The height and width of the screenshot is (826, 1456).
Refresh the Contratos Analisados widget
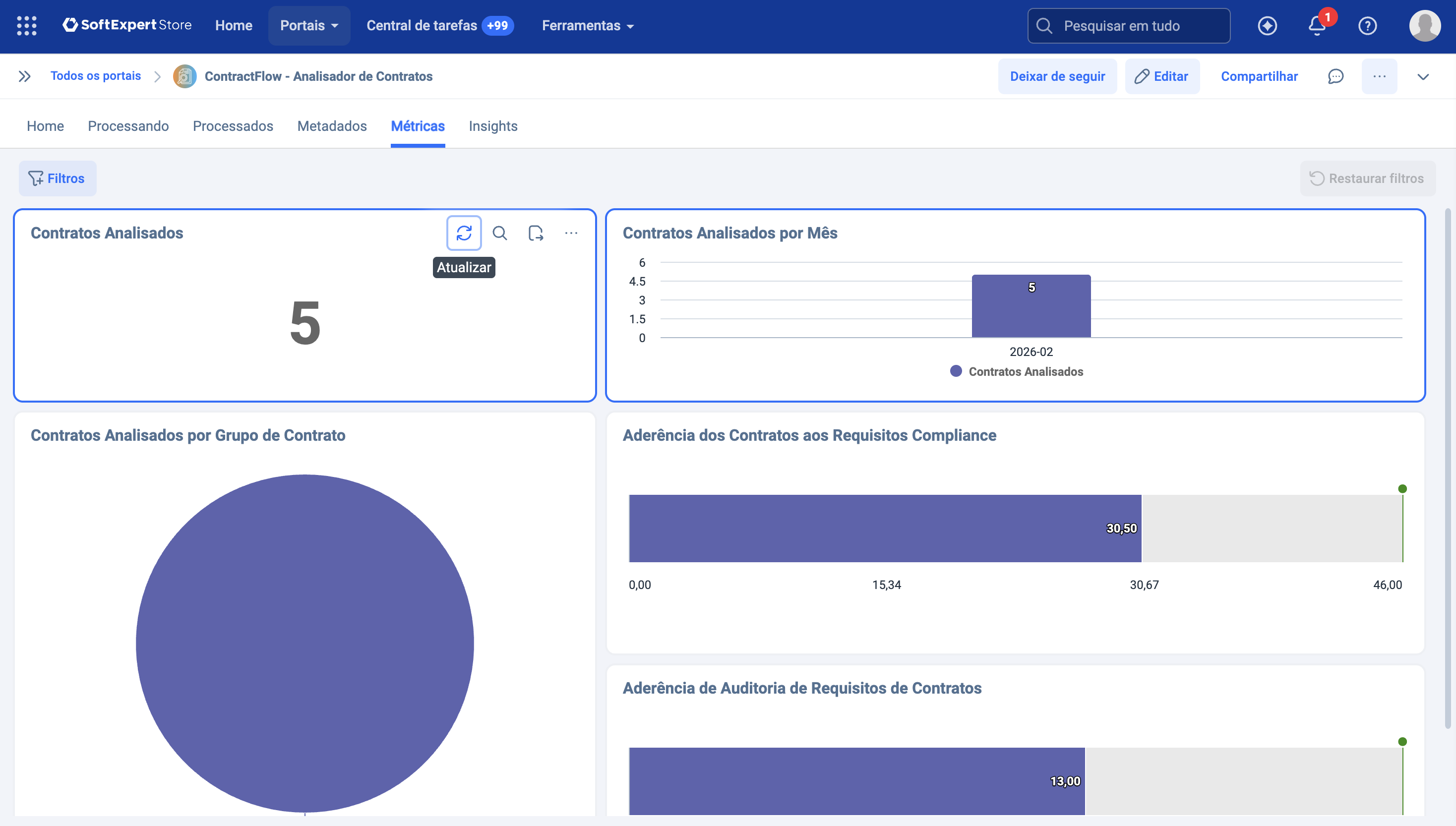pyautogui.click(x=464, y=233)
